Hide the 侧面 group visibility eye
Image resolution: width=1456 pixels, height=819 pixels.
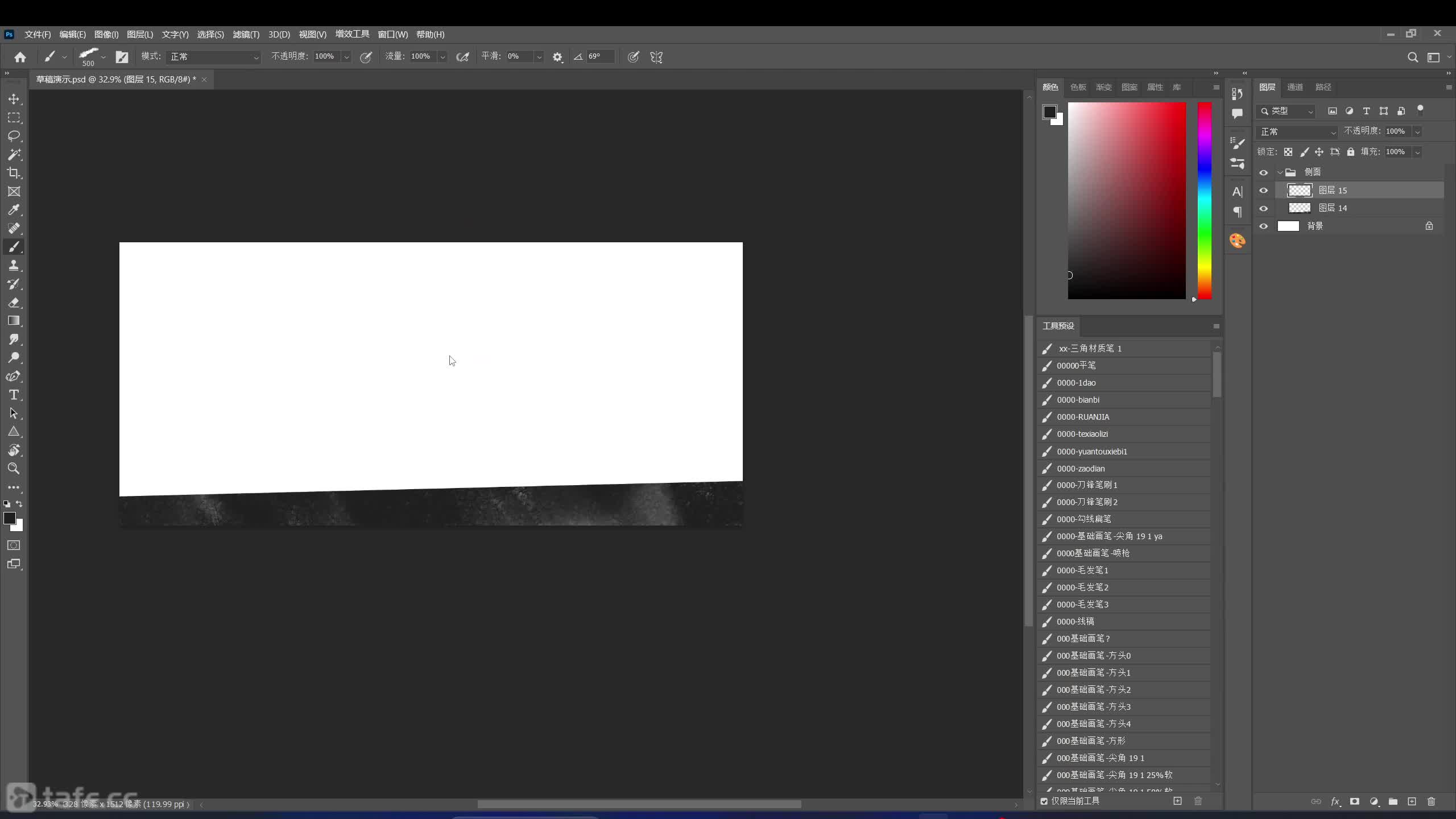point(1263,172)
